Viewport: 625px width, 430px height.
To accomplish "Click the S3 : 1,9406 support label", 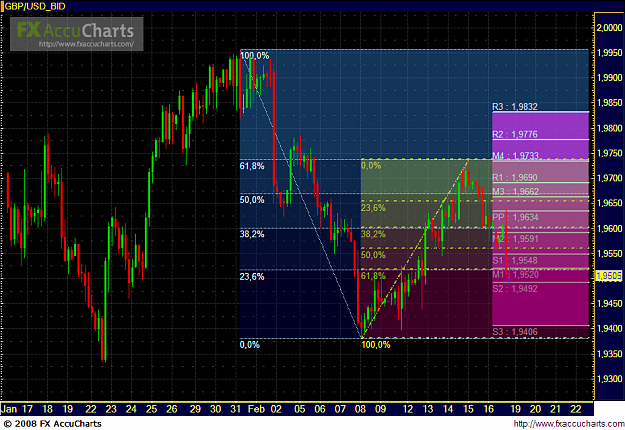I will pos(515,332).
